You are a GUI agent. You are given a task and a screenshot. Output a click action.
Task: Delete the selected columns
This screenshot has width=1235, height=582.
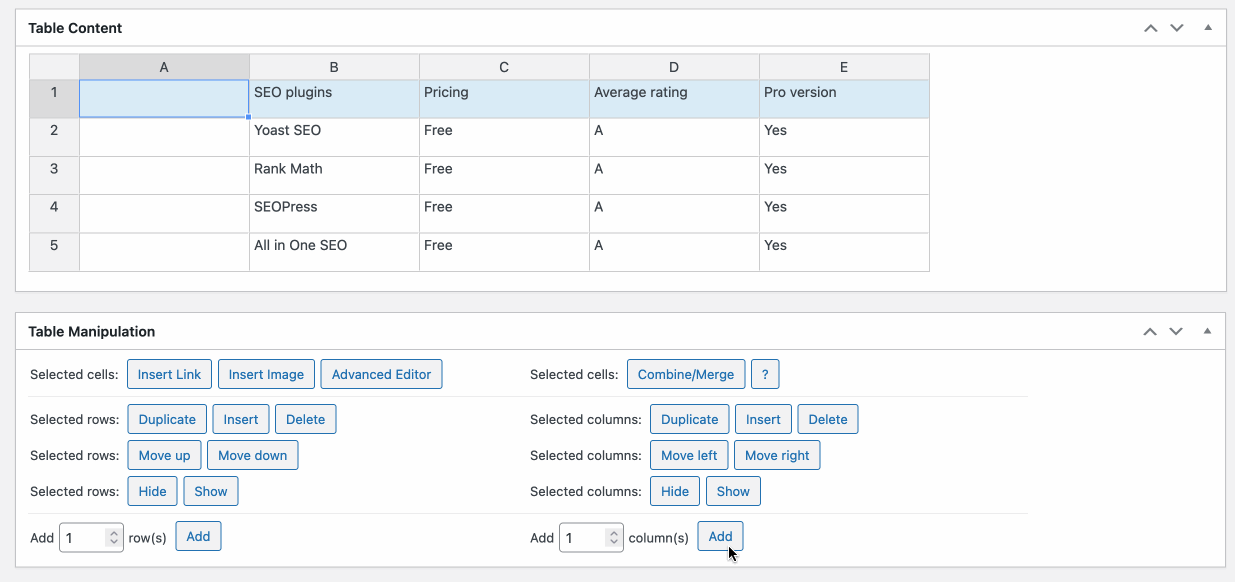[x=828, y=419]
